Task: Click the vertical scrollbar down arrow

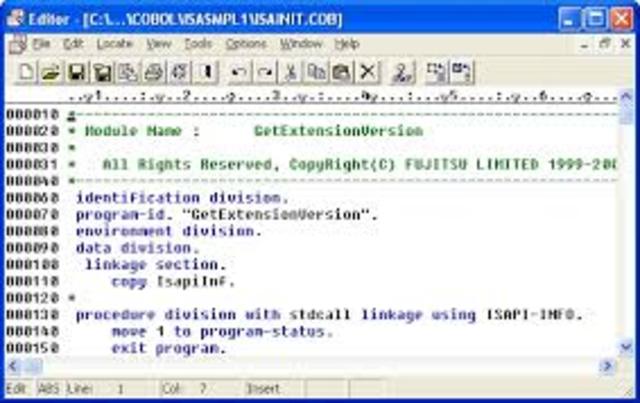Action: pos(626,347)
